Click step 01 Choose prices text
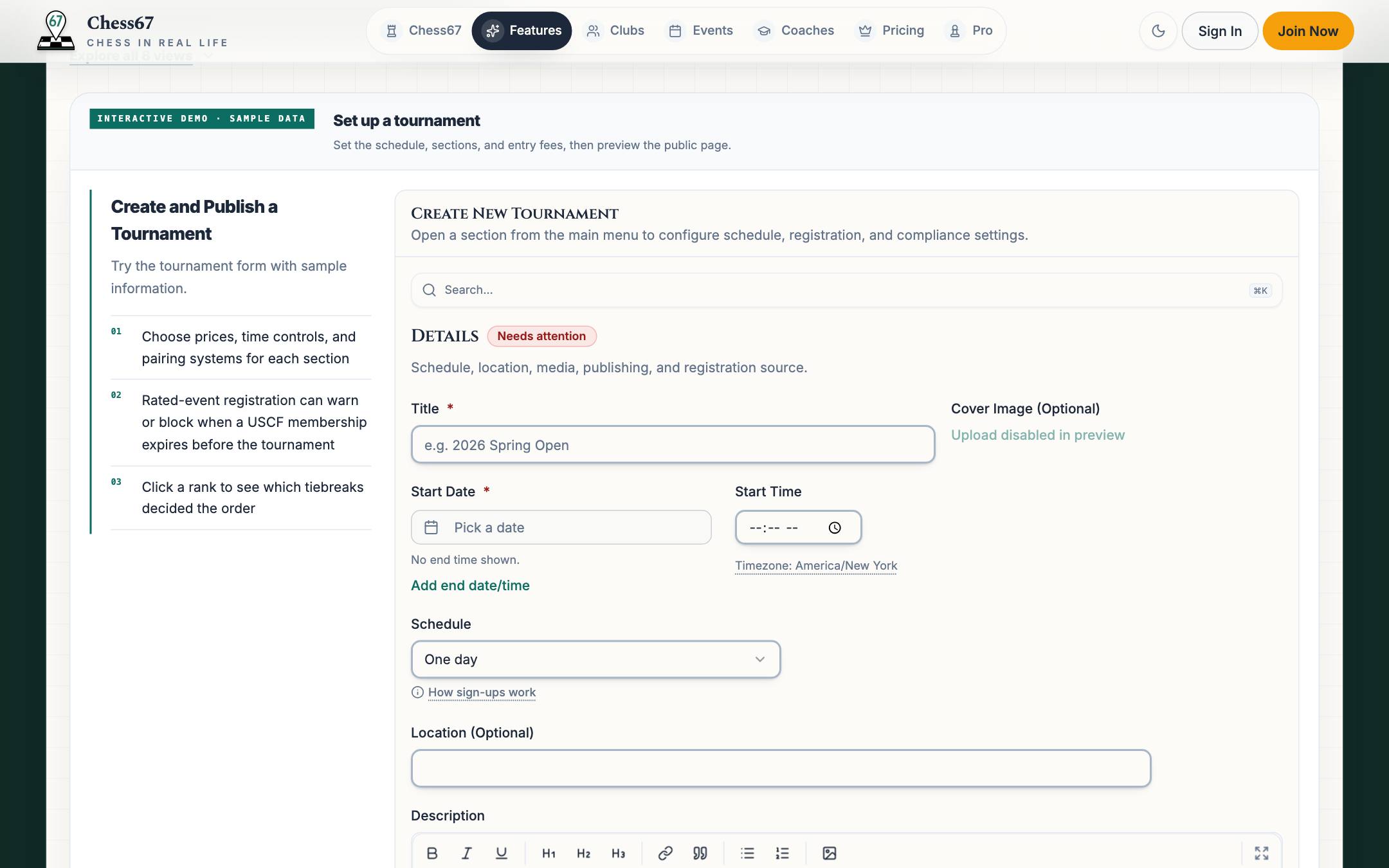The height and width of the screenshot is (868, 1389). point(249,347)
